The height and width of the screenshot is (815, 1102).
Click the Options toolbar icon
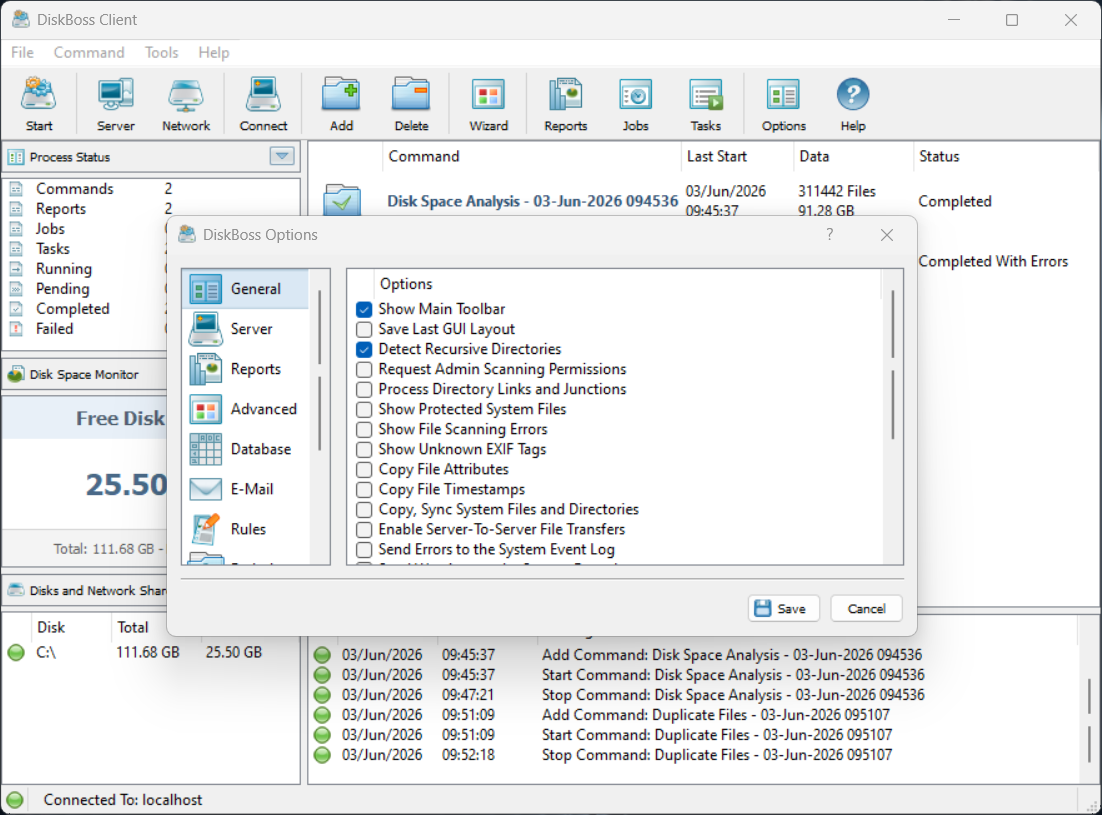783,104
